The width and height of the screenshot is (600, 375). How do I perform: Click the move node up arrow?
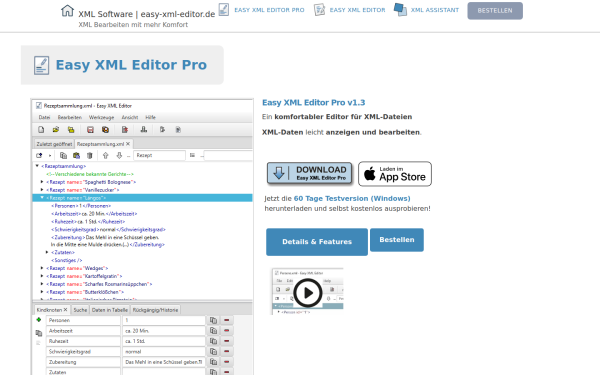[x=106, y=155]
